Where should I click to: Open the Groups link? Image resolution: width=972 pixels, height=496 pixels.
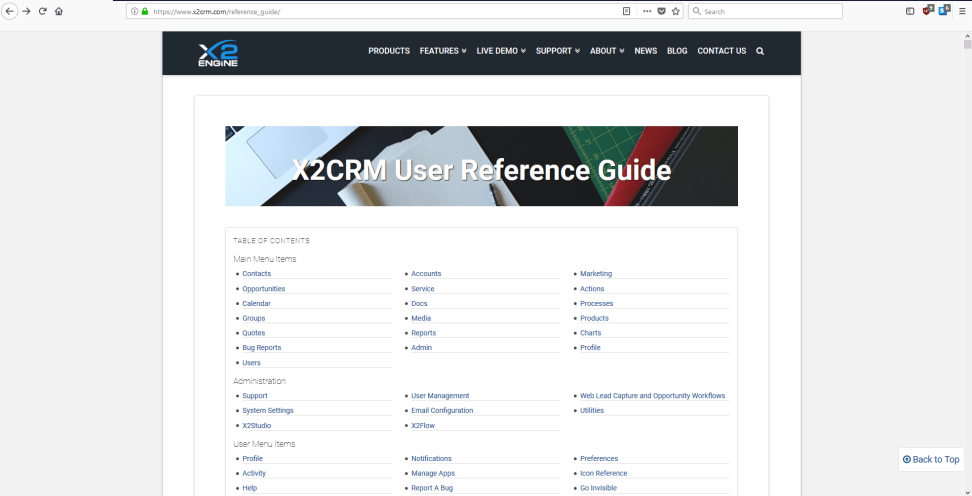(254, 318)
